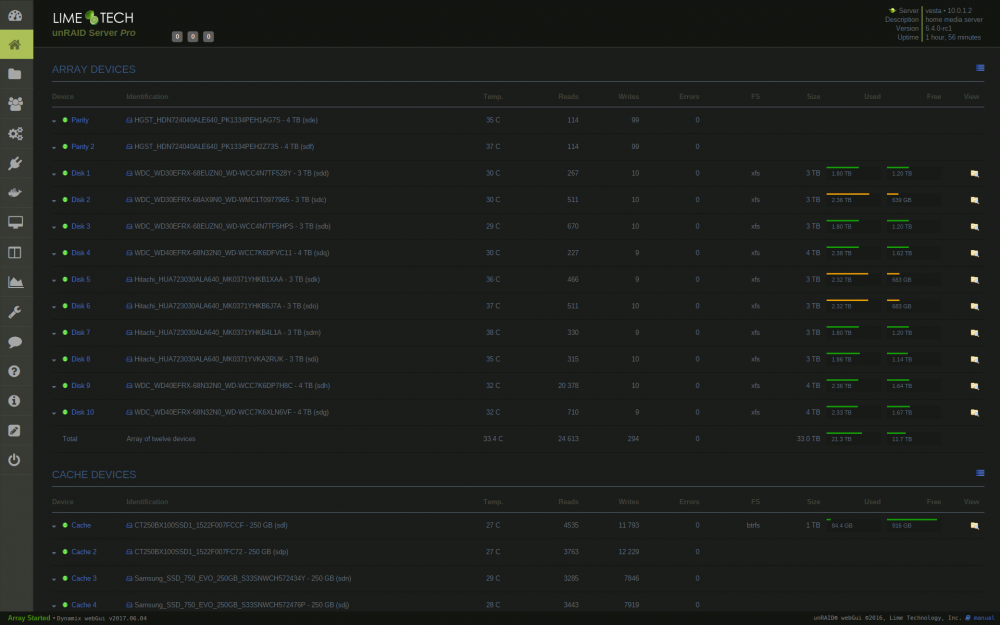Open the Info icon in sidebar
The width and height of the screenshot is (1000, 625).
pos(15,401)
